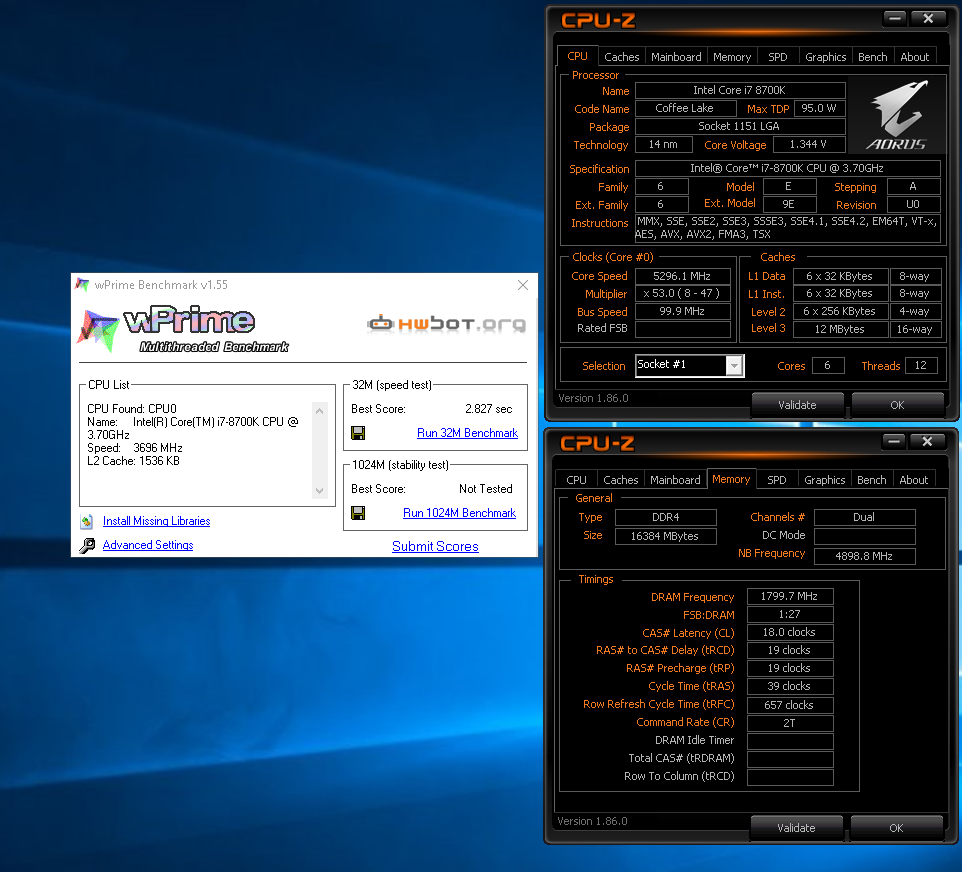Click the Bus Speed 99.9 MHz value
This screenshot has height=872, width=962.
[682, 312]
